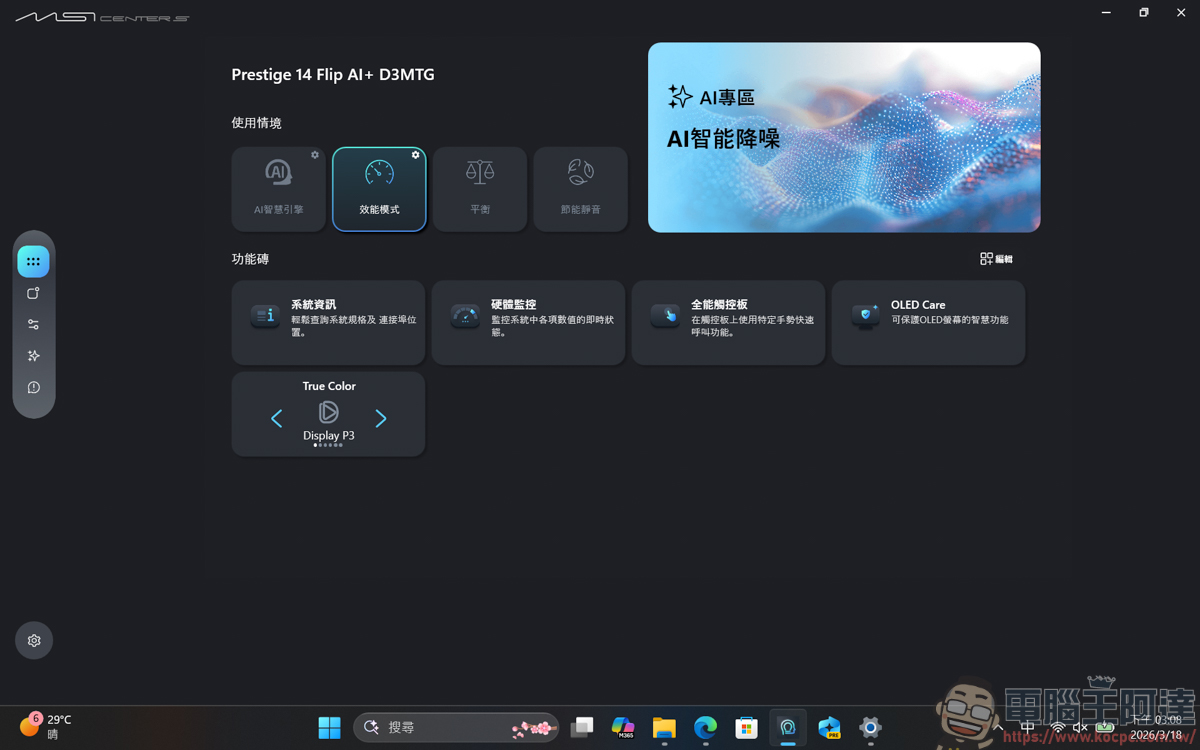Switch to AI智慧引擎 scenario
This screenshot has width=1200, height=750.
[x=278, y=188]
